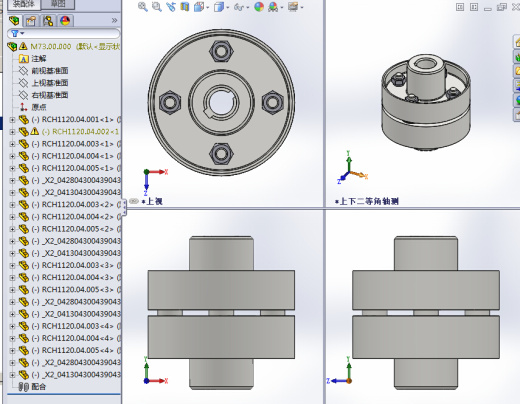Click the Hide/Show Items glasses icon
520x404 pixels.
(239, 7)
